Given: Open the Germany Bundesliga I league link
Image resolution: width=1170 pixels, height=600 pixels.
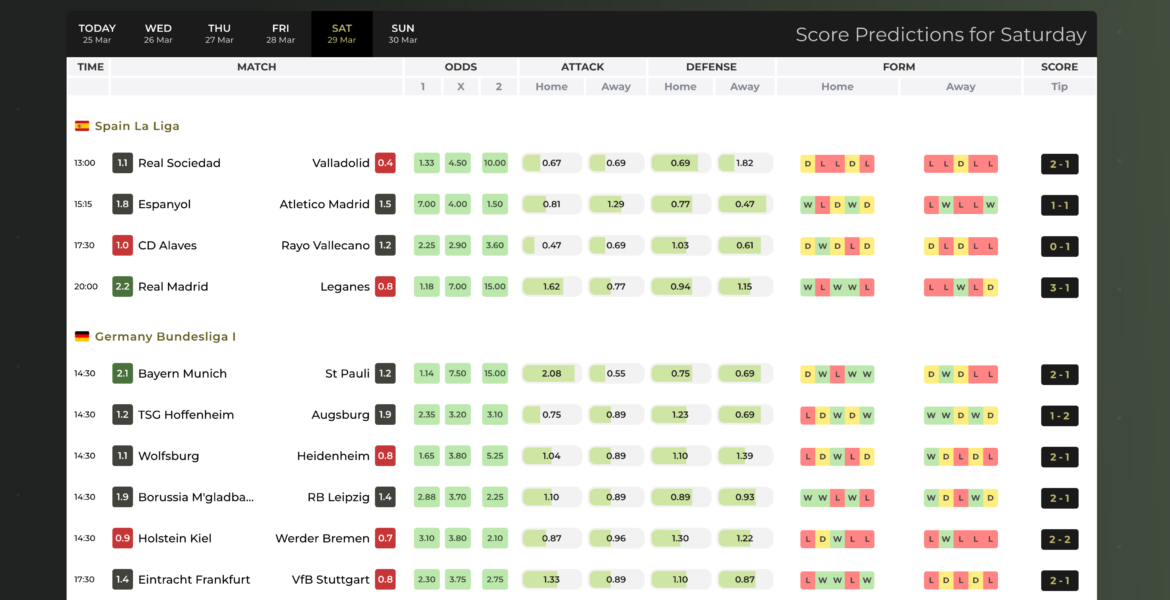Looking at the screenshot, I should (165, 337).
